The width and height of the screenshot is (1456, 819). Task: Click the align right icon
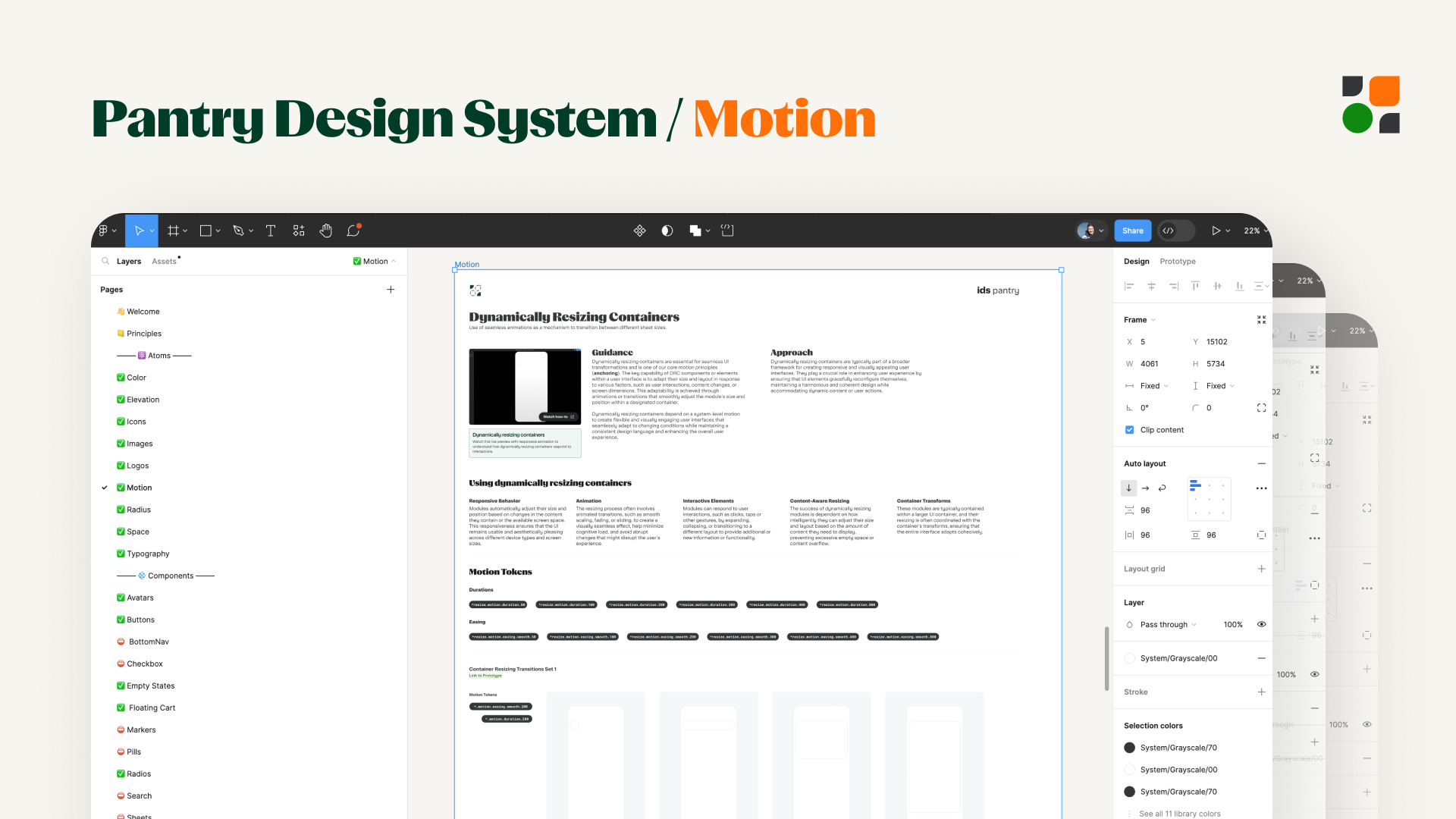tap(1173, 286)
